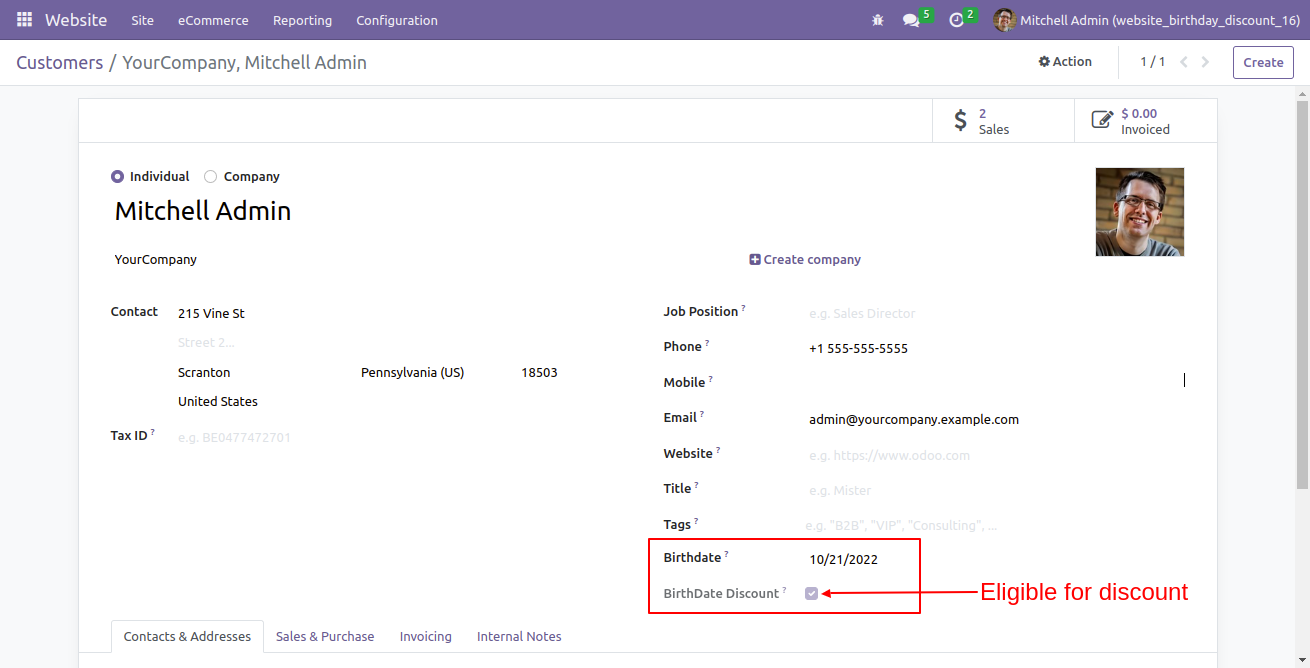Go to next record arrow
This screenshot has width=1310, height=668.
[1205, 62]
